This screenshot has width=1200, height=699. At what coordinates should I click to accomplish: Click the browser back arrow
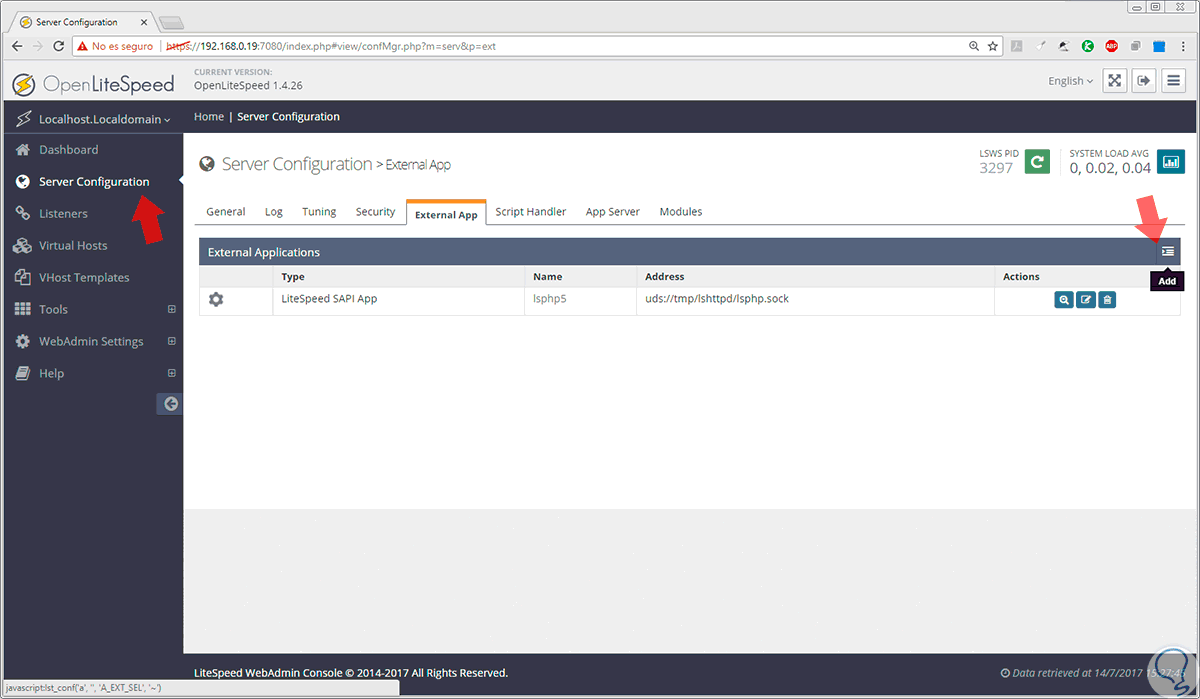coord(17,46)
